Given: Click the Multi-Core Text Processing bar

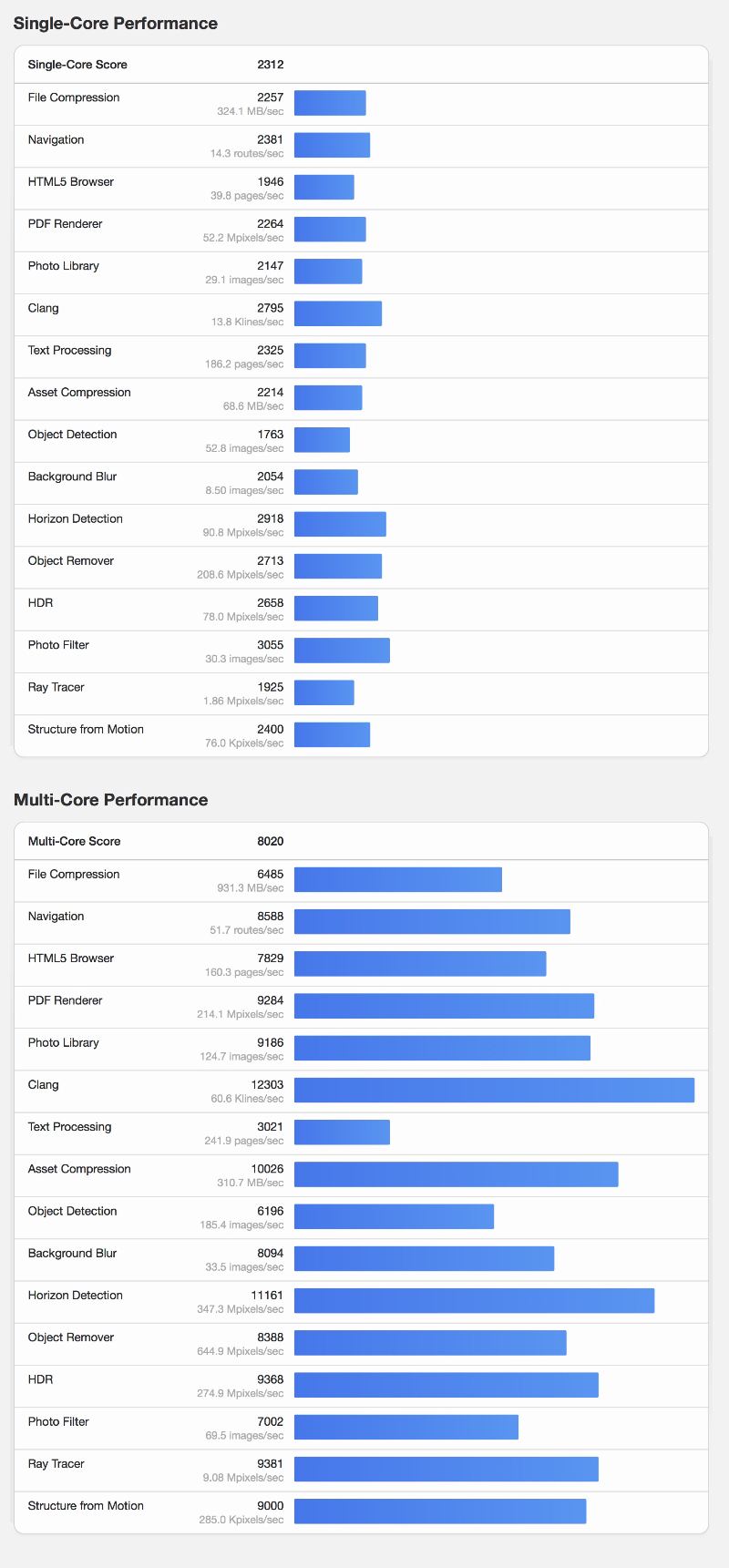Looking at the screenshot, I should [342, 1132].
